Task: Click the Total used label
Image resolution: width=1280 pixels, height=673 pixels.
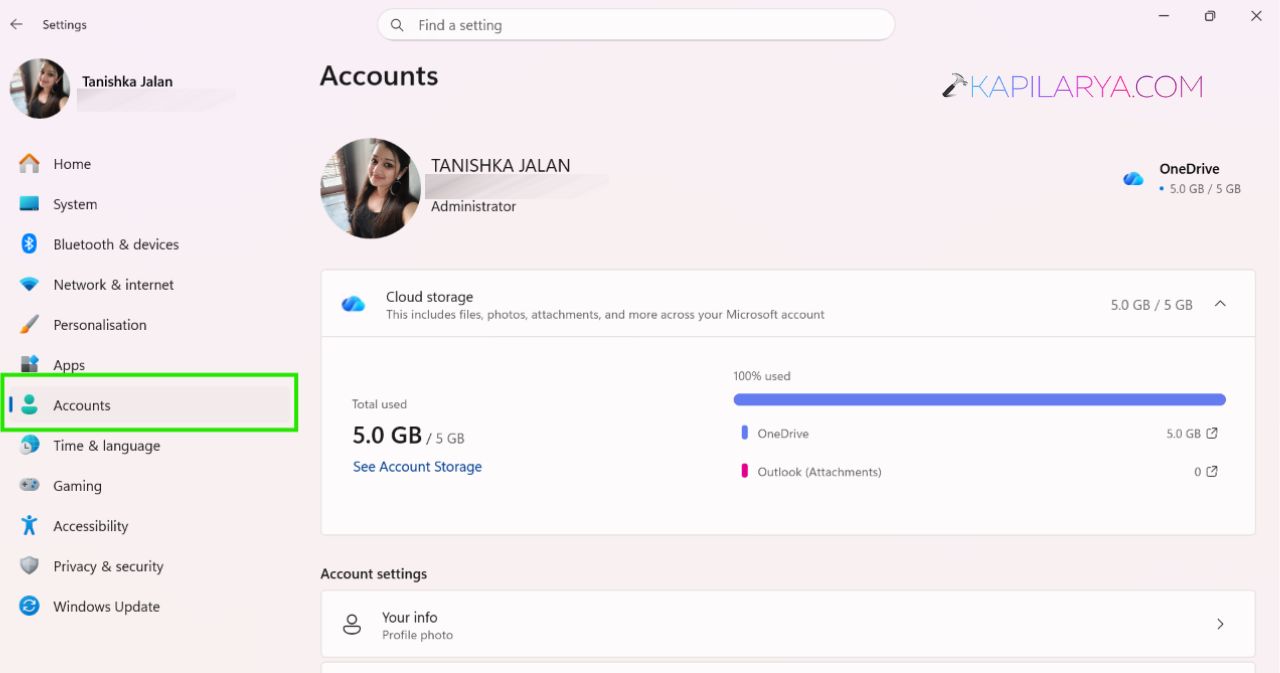Action: pos(379,404)
